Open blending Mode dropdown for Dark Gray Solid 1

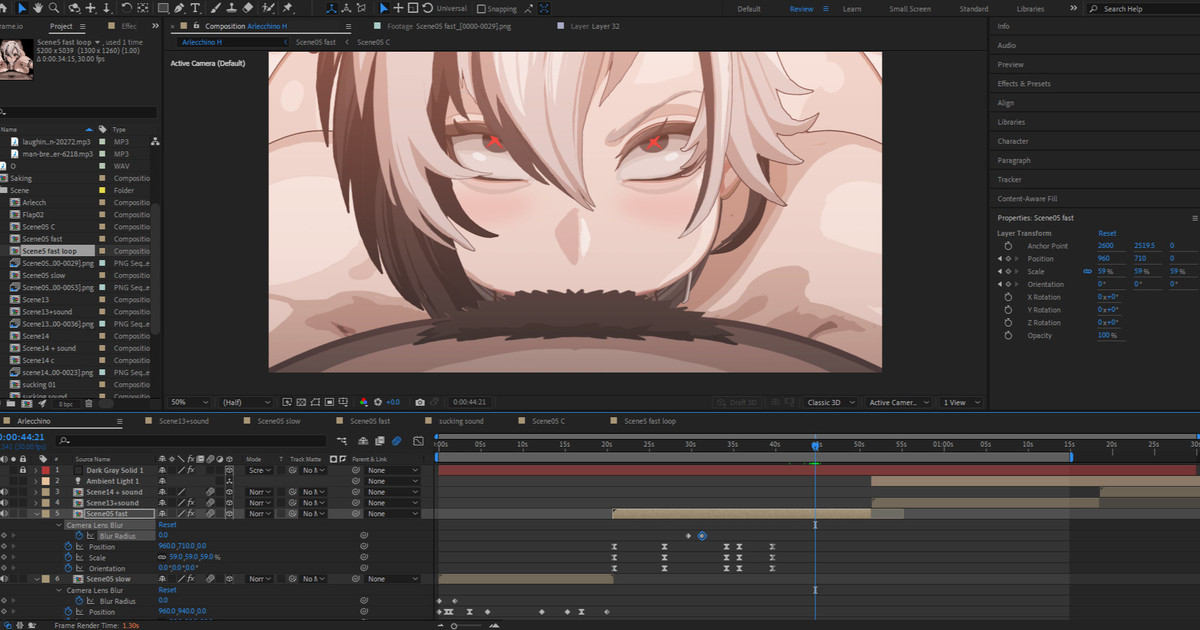coord(258,470)
